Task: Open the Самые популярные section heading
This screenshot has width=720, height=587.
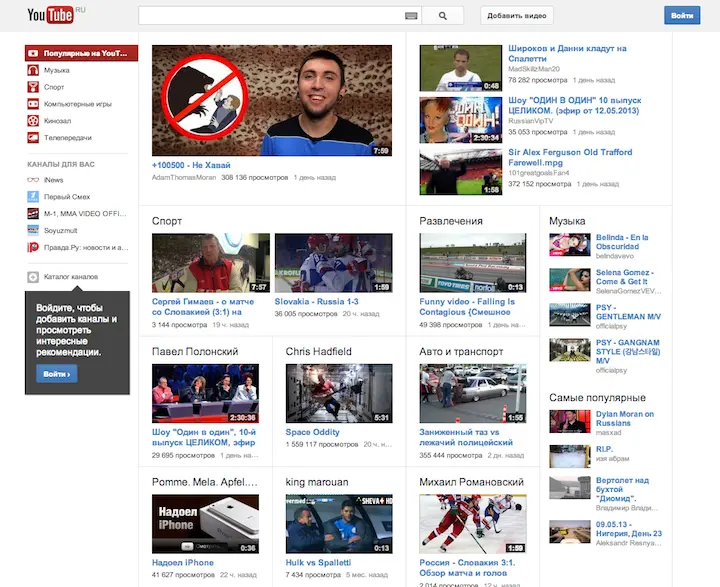Action: coord(597,398)
